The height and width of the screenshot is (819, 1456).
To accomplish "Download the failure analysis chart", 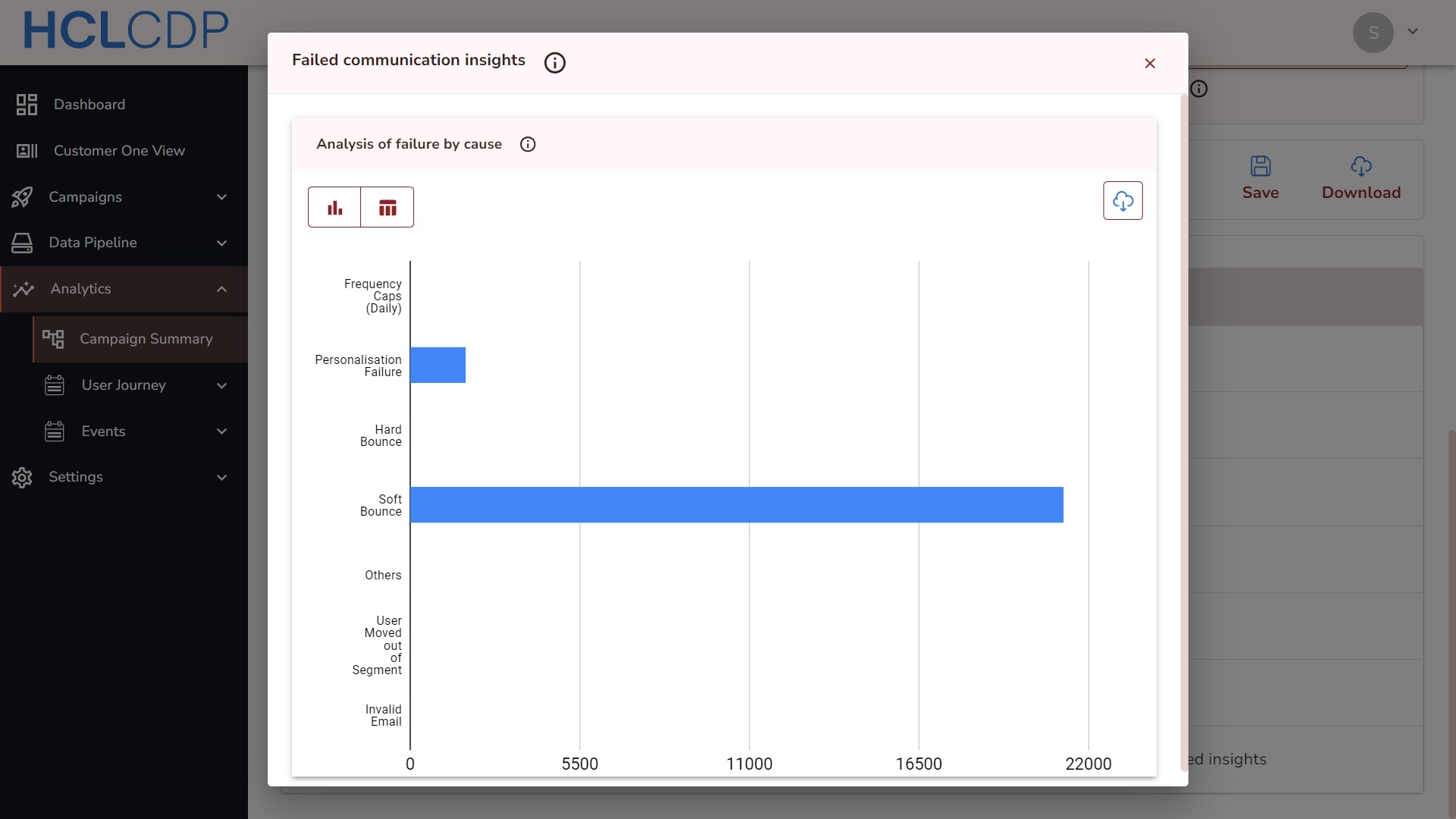I will point(1122,201).
